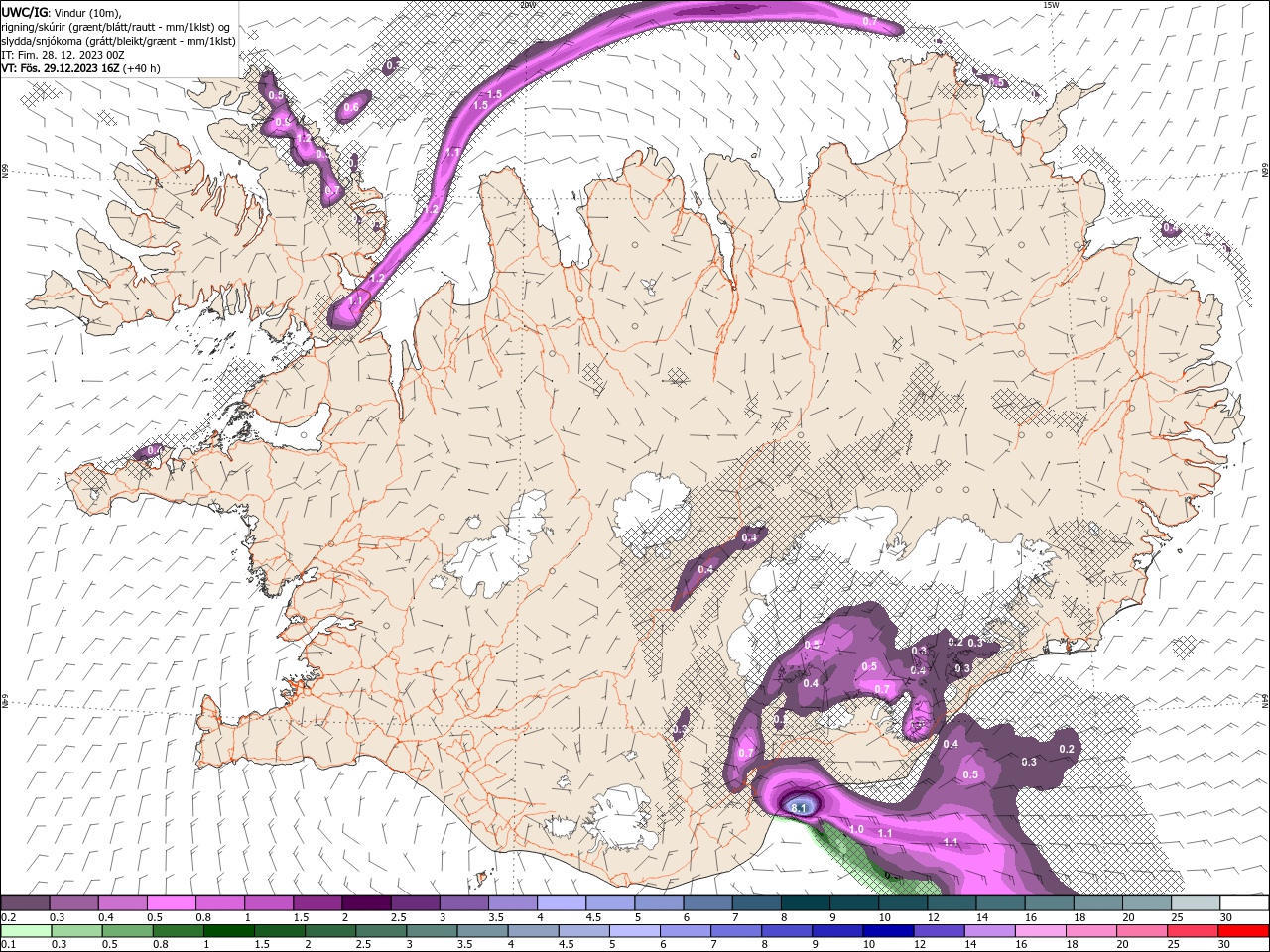Pick the upper-scale swatch between 0.5 and 0.8

(171, 903)
